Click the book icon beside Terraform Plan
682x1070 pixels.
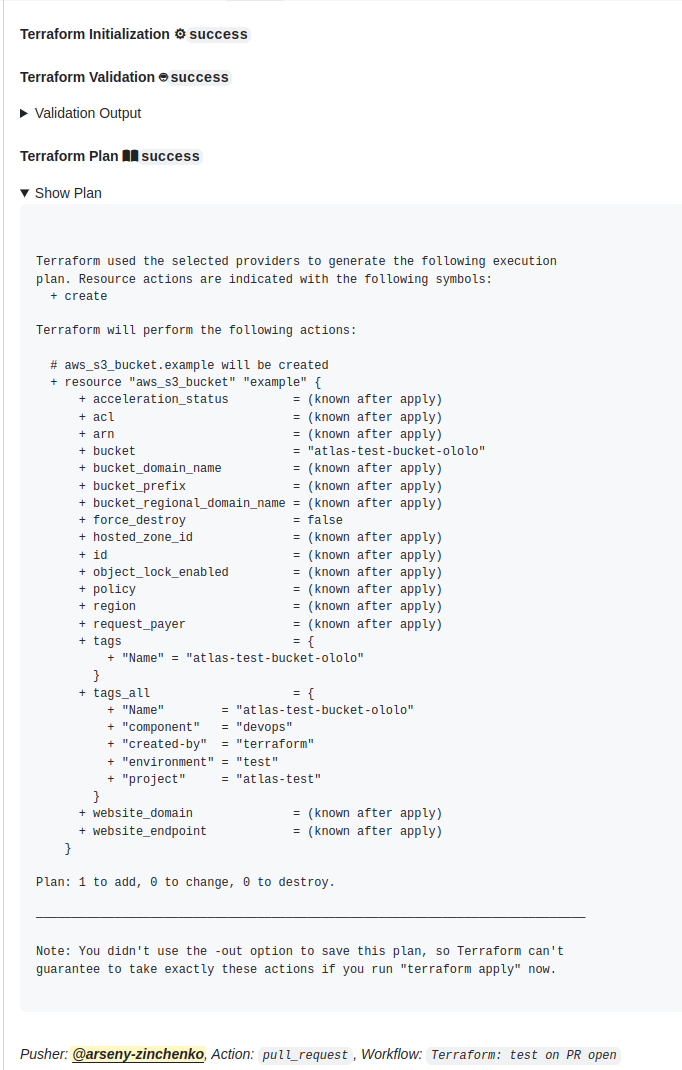pos(130,156)
